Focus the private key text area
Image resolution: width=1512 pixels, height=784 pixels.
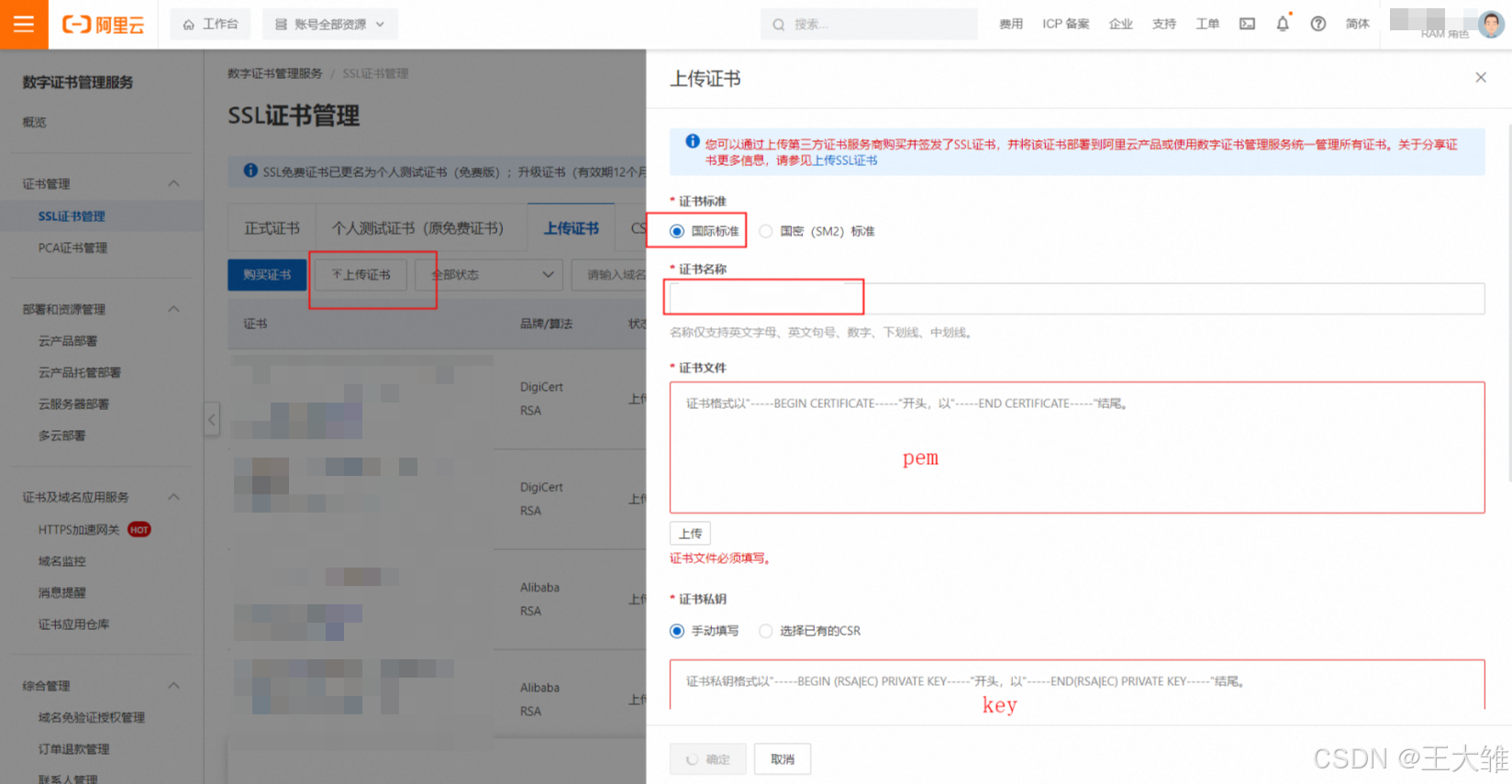pyautogui.click(x=1077, y=684)
